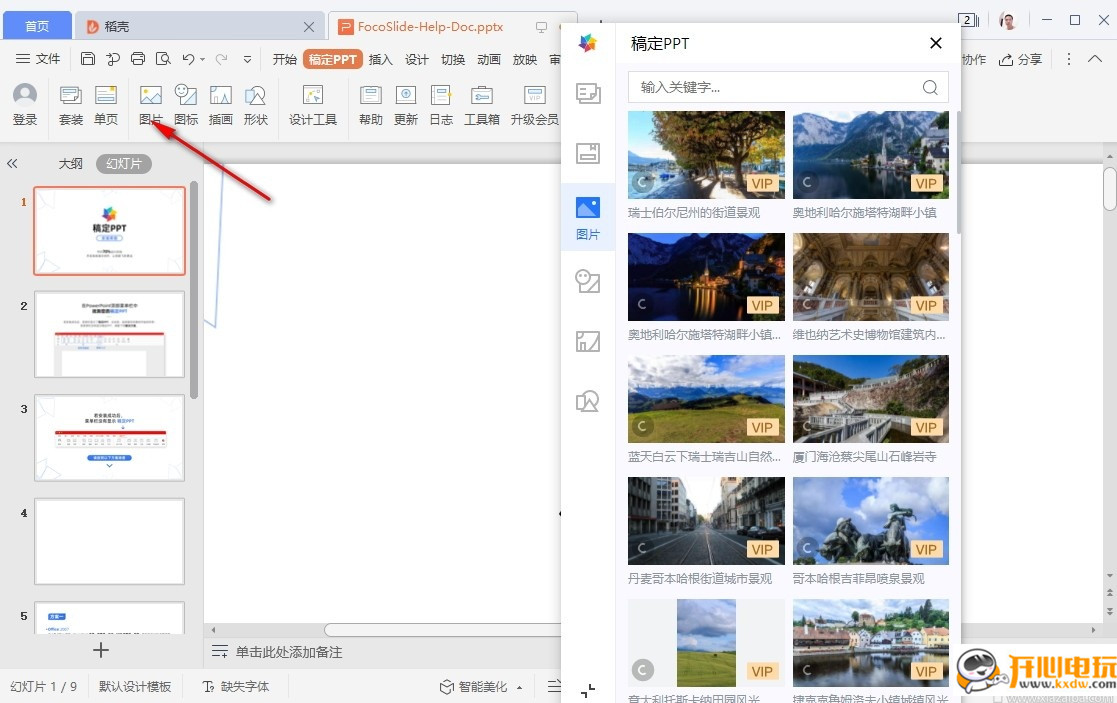Switch to the 幻灯片 tab above slide panel
This screenshot has height=703, width=1117.
point(123,163)
